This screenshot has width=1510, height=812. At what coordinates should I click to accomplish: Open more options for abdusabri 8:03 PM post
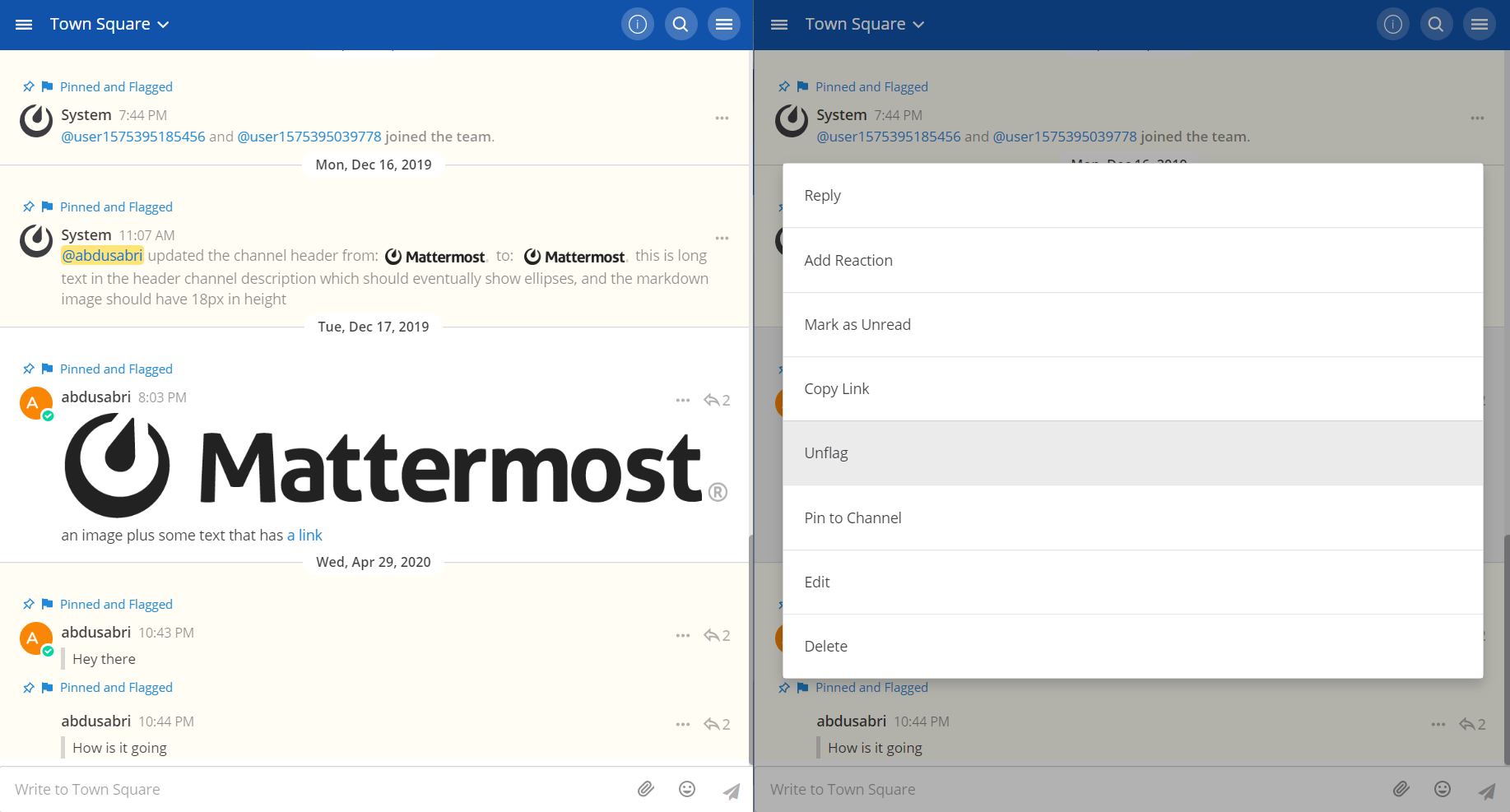[683, 401]
